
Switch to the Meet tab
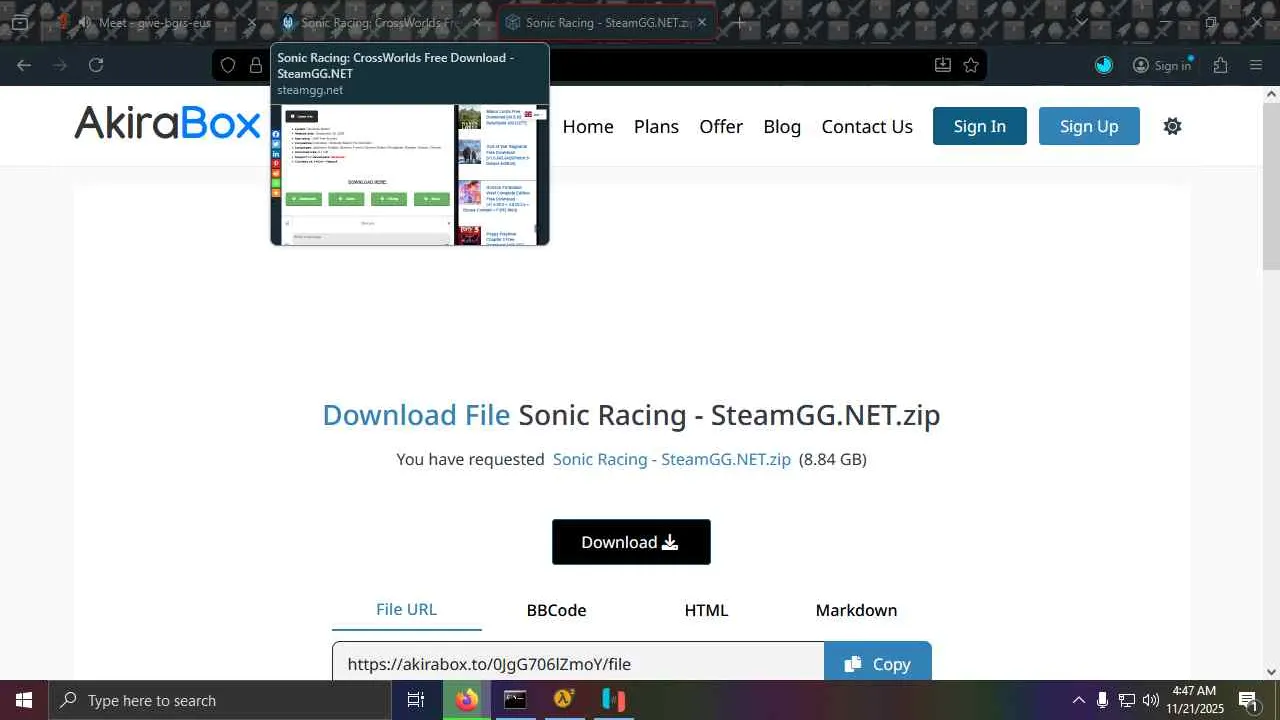[x=155, y=22]
